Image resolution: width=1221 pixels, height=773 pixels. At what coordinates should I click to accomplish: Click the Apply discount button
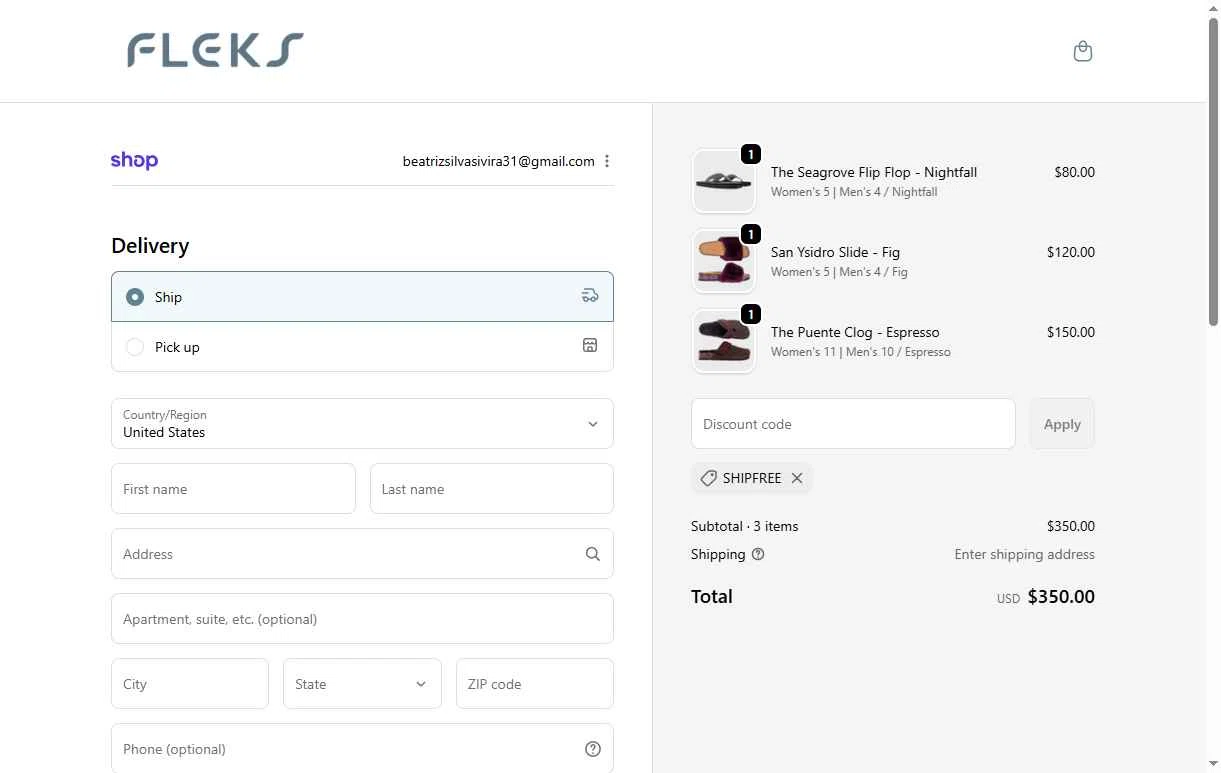click(x=1062, y=424)
